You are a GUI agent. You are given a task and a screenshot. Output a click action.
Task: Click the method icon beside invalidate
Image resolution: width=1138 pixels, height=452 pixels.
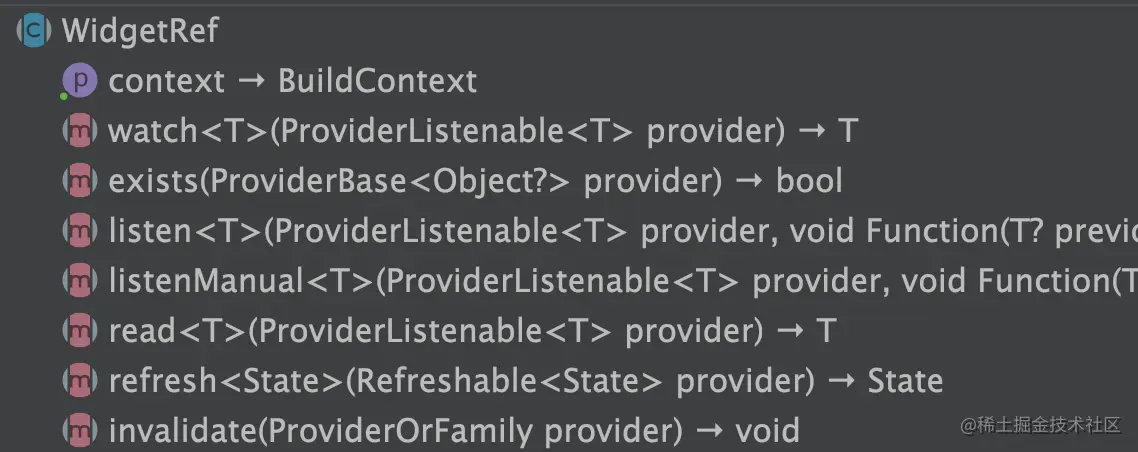[x=79, y=431]
